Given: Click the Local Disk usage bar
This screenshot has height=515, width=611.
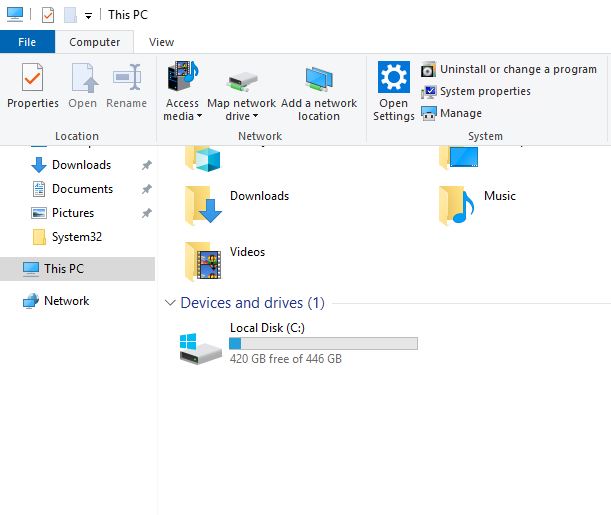Looking at the screenshot, I should tap(323, 344).
